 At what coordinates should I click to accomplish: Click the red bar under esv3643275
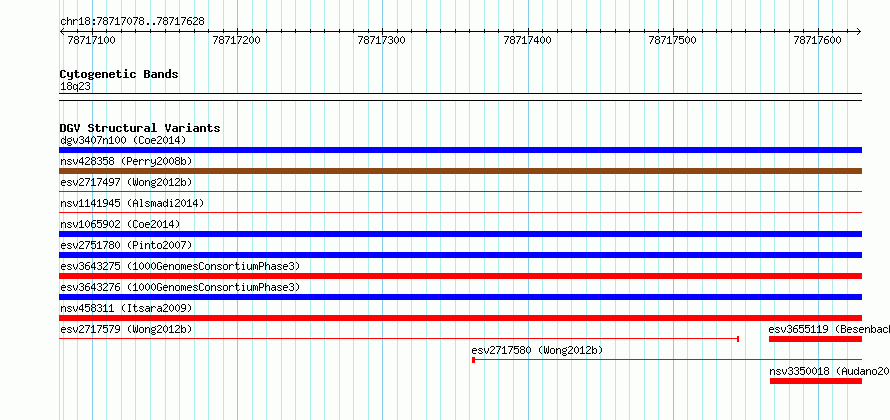click(460, 276)
